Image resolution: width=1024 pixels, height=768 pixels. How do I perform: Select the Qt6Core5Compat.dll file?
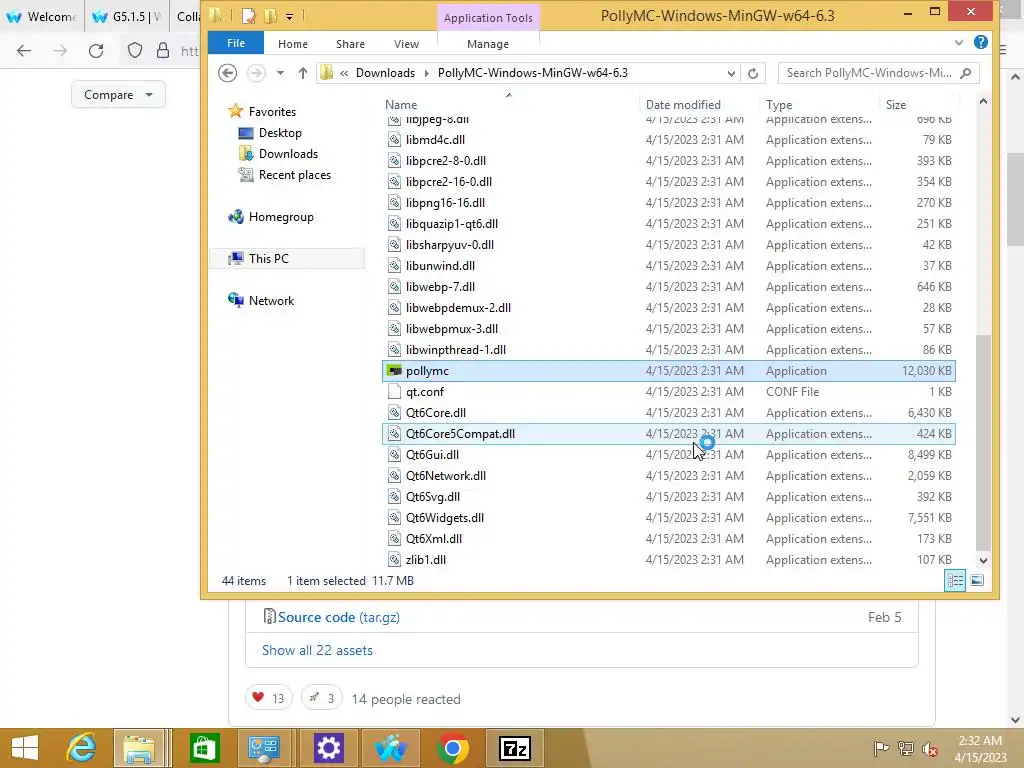[x=668, y=434]
